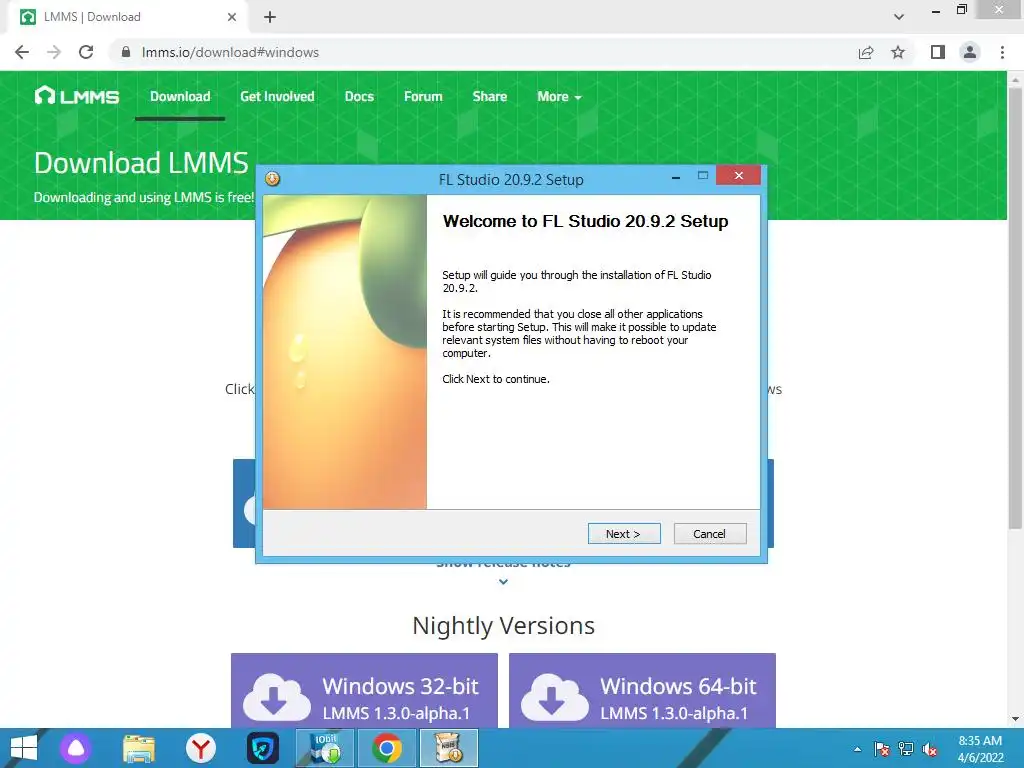Click the page vertical scrollbar
The image size is (1024, 768).
[1015, 307]
